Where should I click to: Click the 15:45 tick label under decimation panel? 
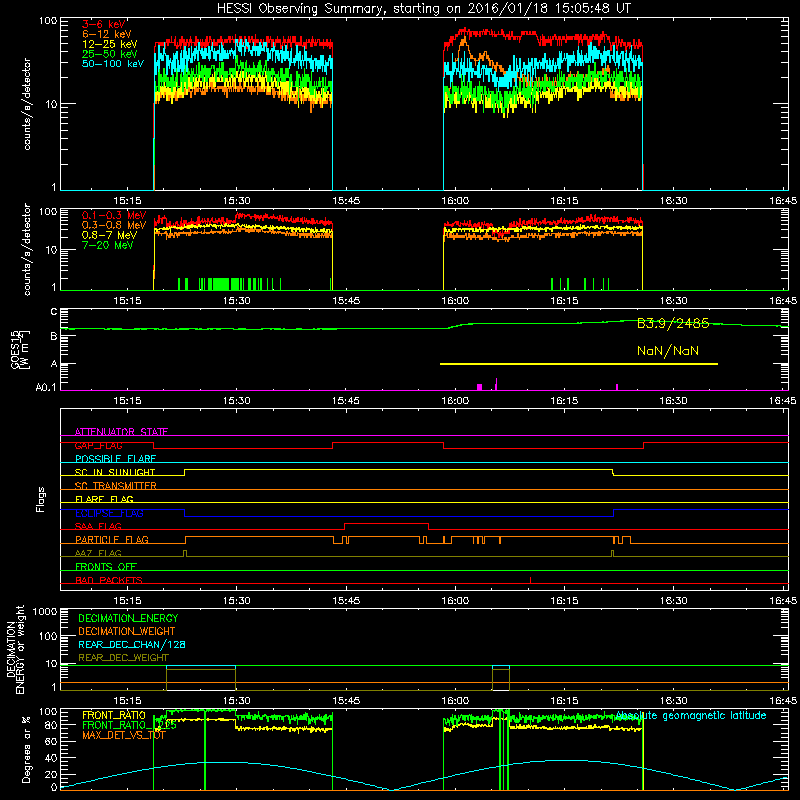[x=346, y=701]
